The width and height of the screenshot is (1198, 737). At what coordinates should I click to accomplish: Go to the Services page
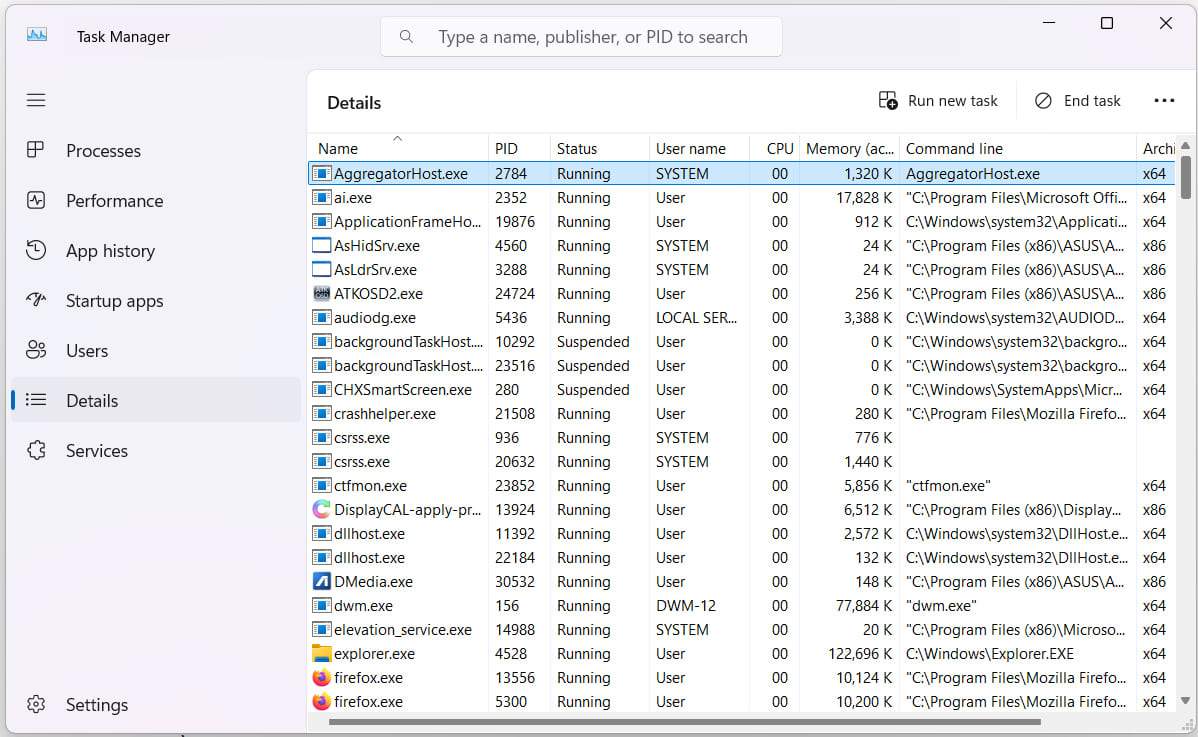(156, 451)
